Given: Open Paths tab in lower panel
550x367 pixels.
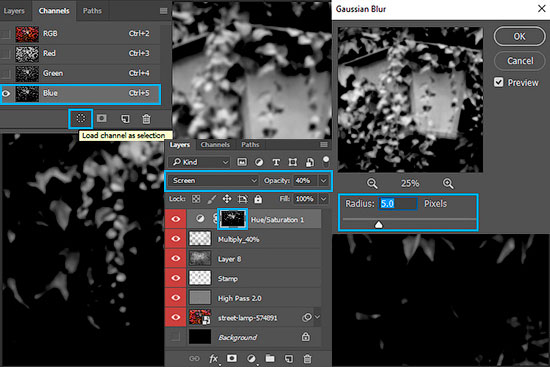Looking at the screenshot, I should click(250, 145).
